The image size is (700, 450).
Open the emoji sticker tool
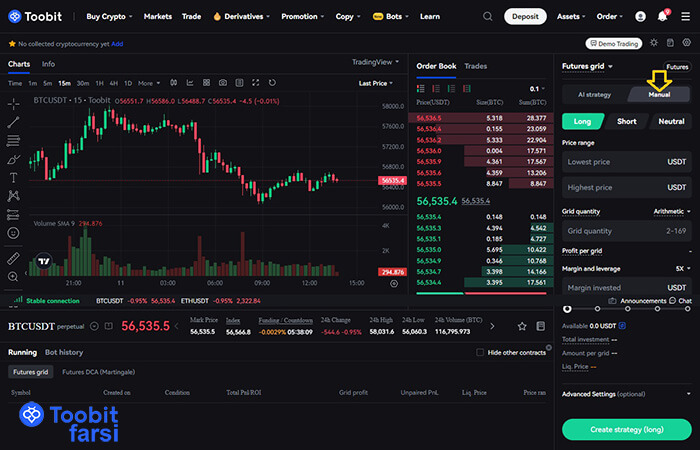[x=14, y=233]
